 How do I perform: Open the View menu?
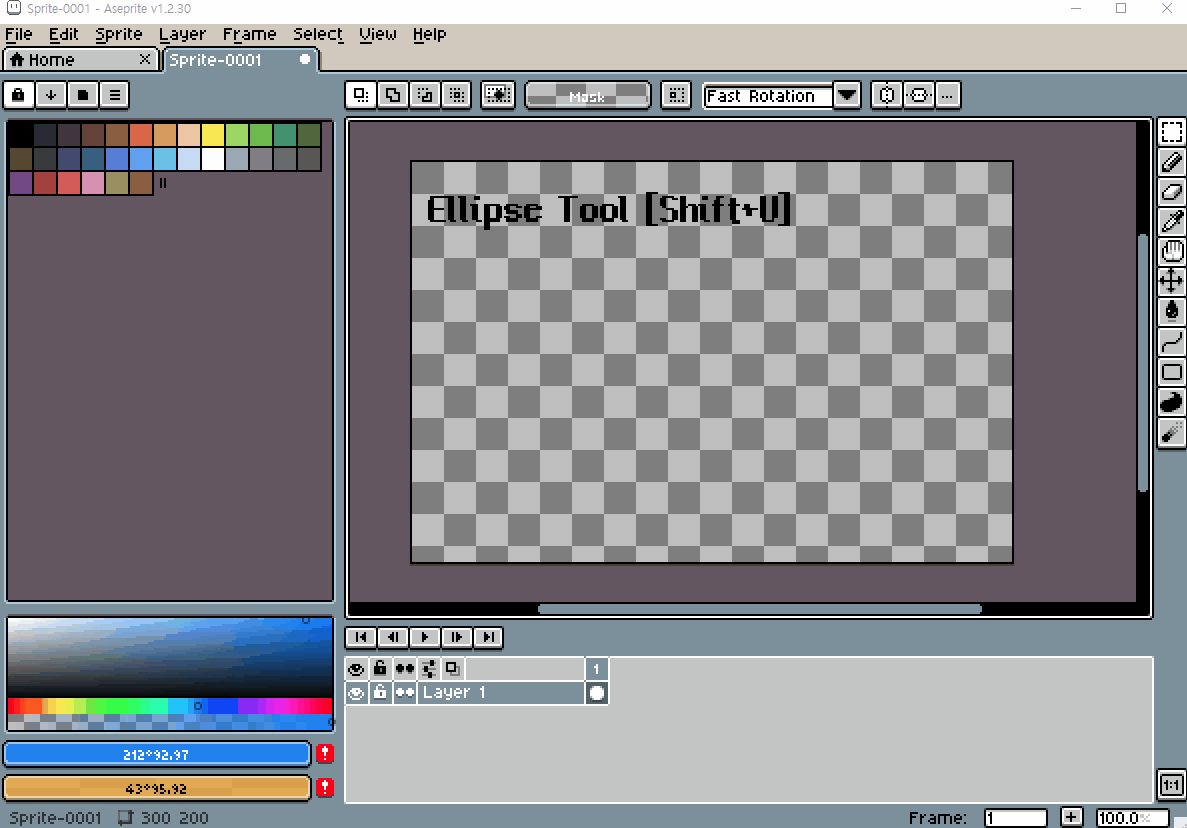pyautogui.click(x=378, y=34)
